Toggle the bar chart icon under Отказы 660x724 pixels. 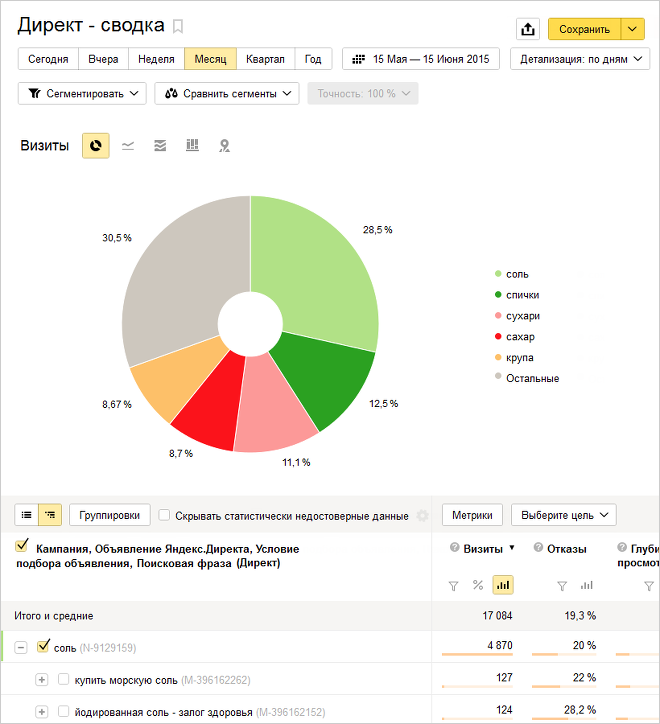(x=587, y=585)
